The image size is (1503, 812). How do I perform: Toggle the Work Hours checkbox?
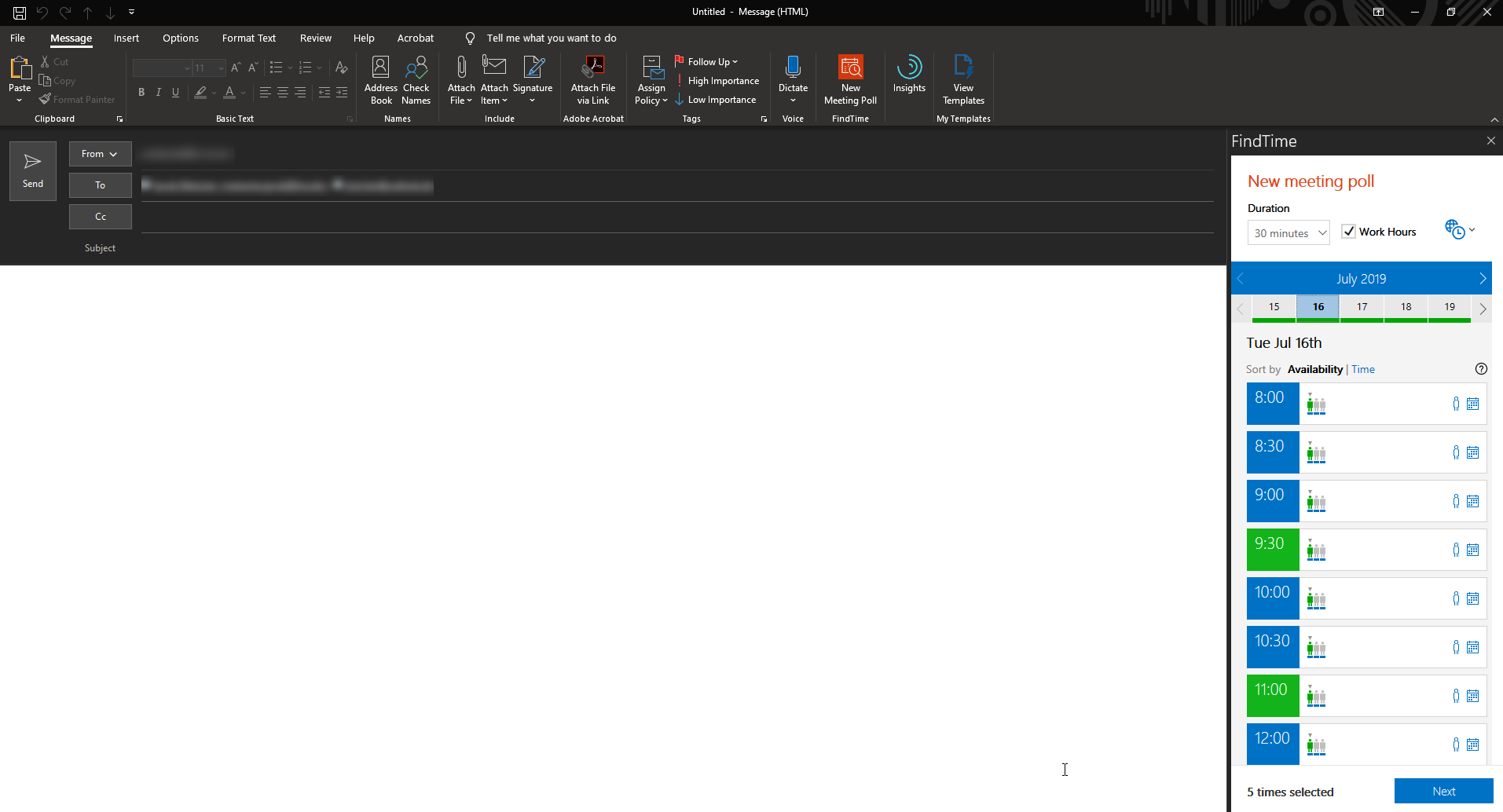click(x=1349, y=232)
